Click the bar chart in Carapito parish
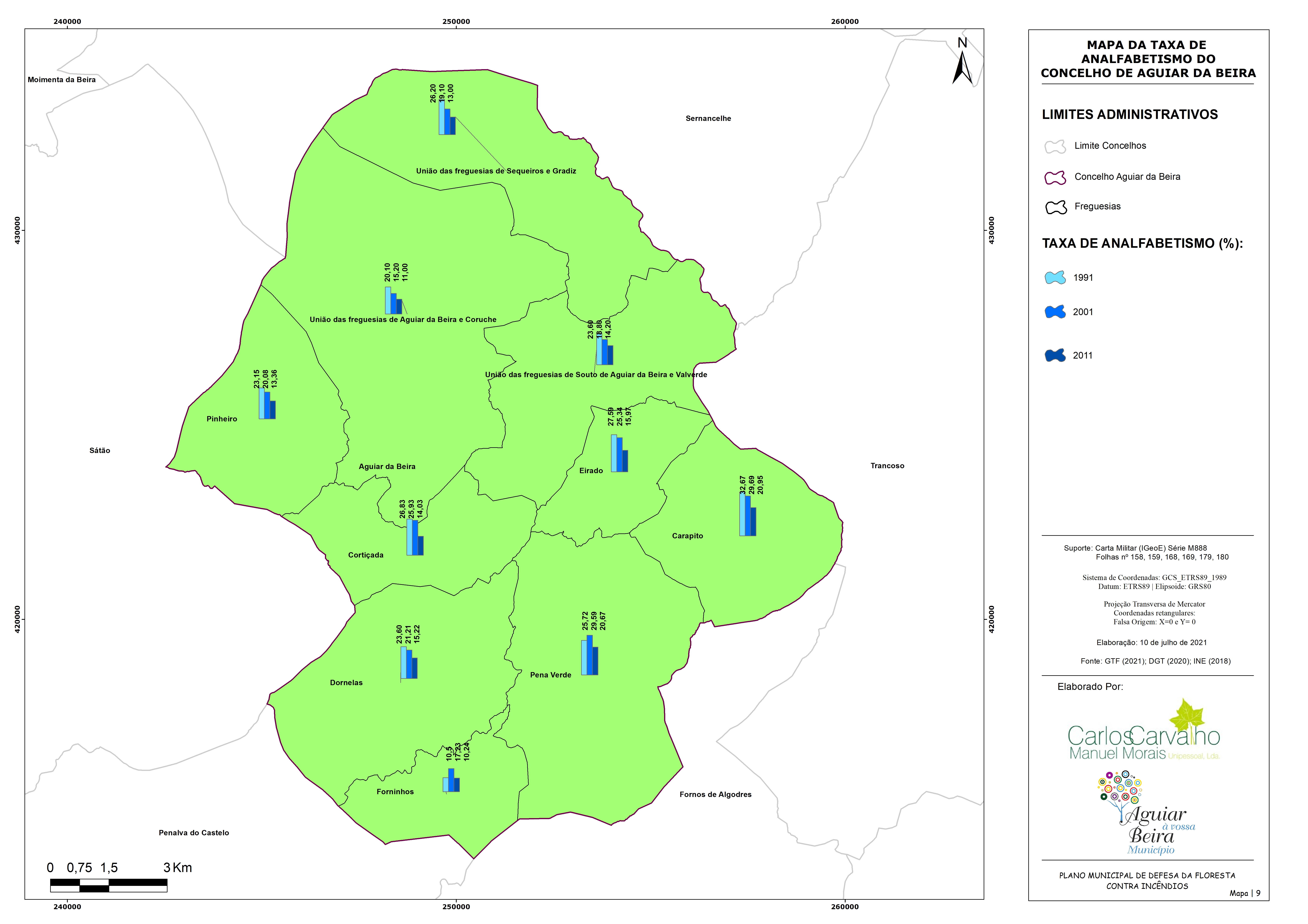The width and height of the screenshot is (1308, 924). [748, 514]
